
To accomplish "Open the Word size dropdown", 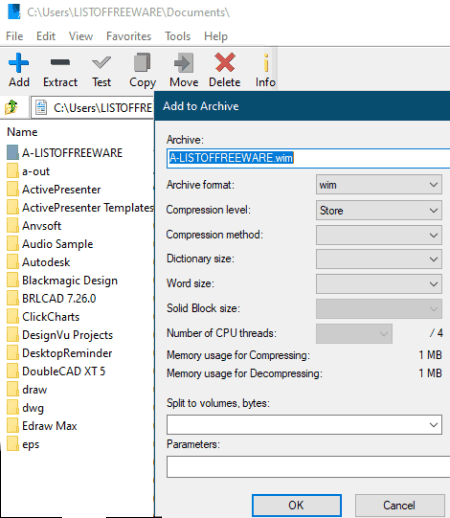I will [x=379, y=284].
